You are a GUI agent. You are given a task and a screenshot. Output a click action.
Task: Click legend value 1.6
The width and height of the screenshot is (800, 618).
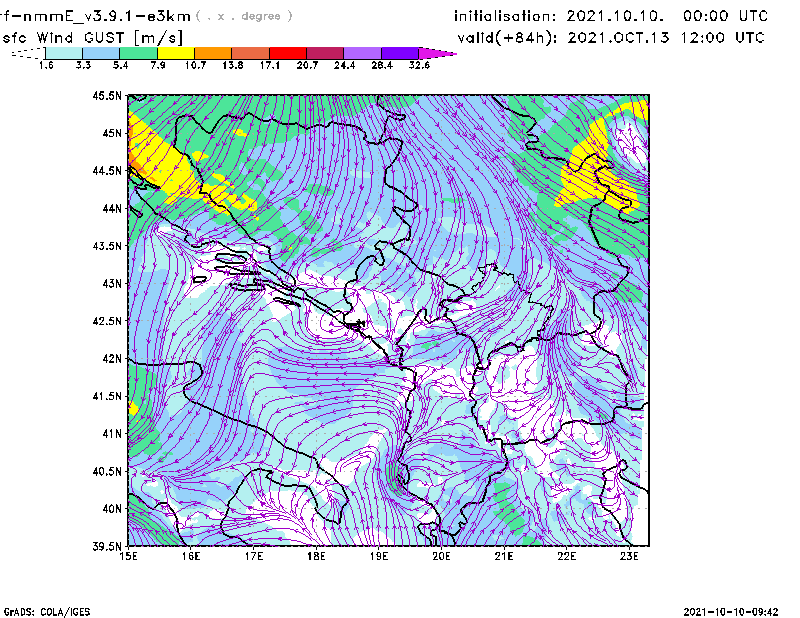pos(46,65)
